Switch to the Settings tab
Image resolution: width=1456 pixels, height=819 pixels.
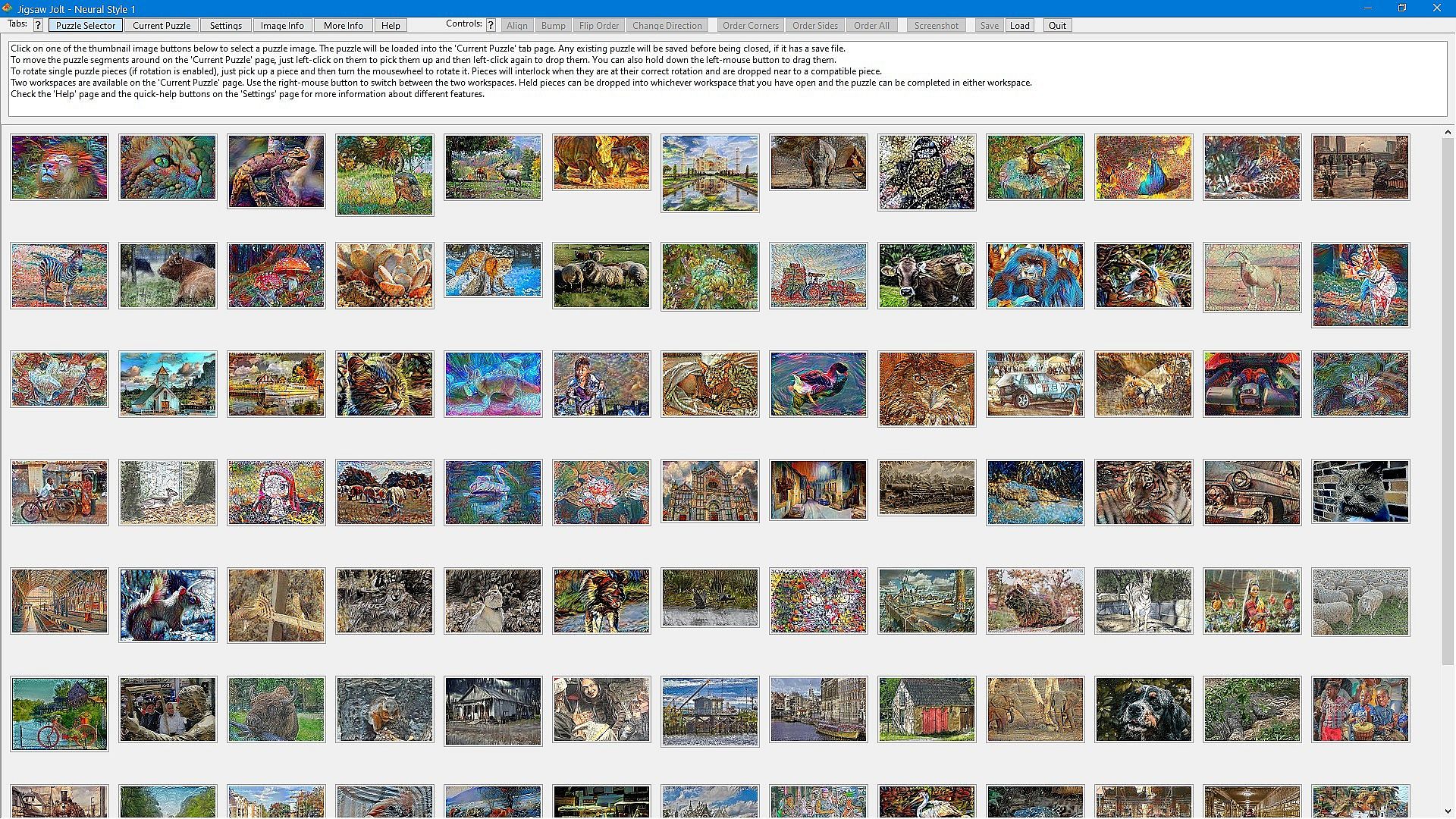click(226, 25)
